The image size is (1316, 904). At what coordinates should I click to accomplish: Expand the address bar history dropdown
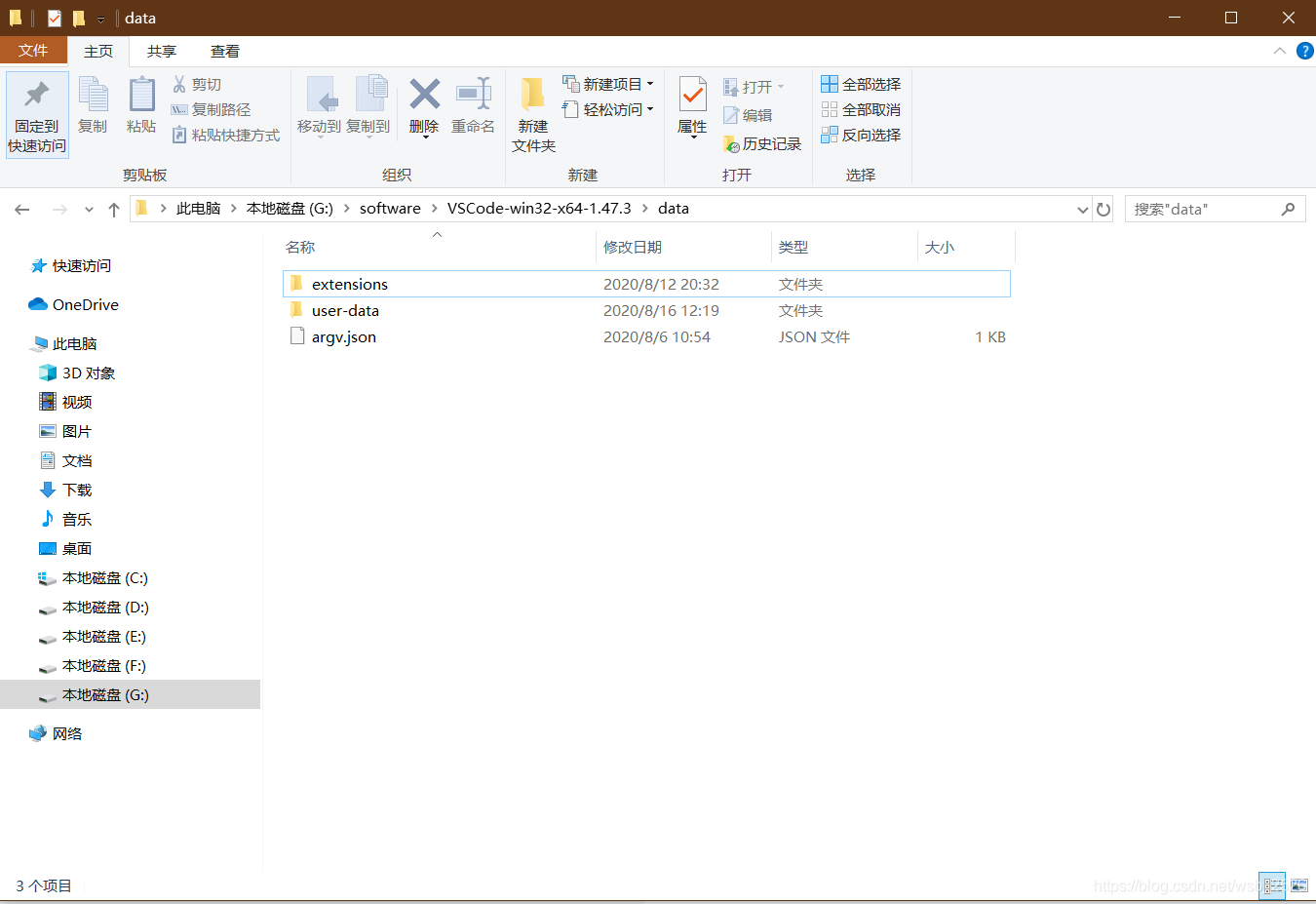[x=1082, y=208]
